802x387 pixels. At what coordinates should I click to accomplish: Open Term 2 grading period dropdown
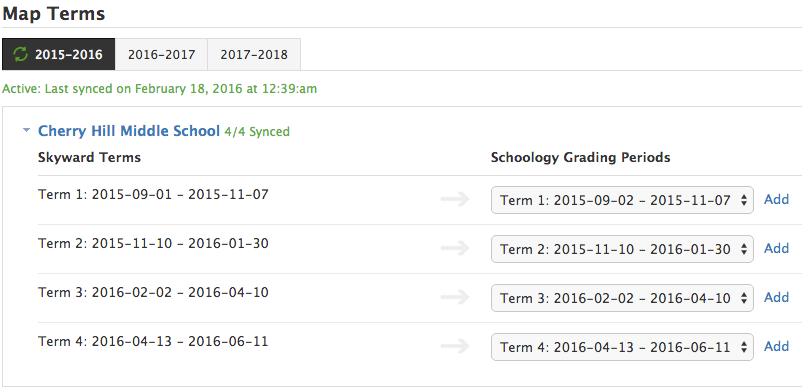tap(622, 249)
